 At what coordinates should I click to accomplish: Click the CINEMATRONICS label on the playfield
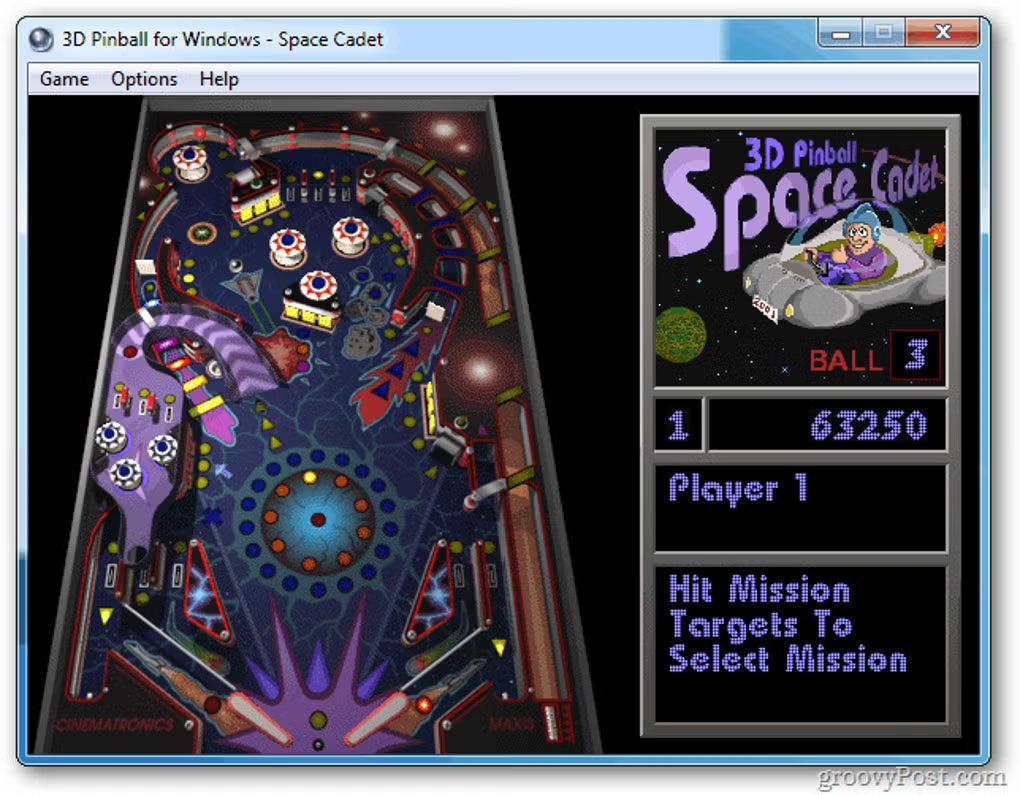point(116,722)
